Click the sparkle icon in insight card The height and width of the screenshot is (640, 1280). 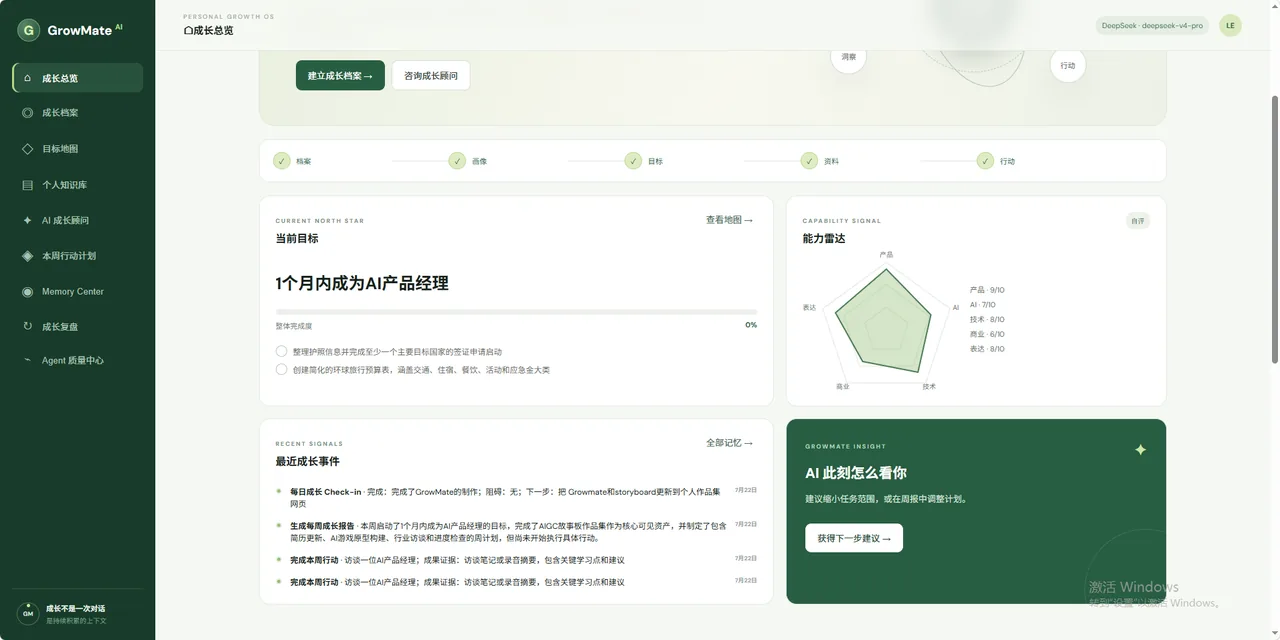click(x=1140, y=450)
